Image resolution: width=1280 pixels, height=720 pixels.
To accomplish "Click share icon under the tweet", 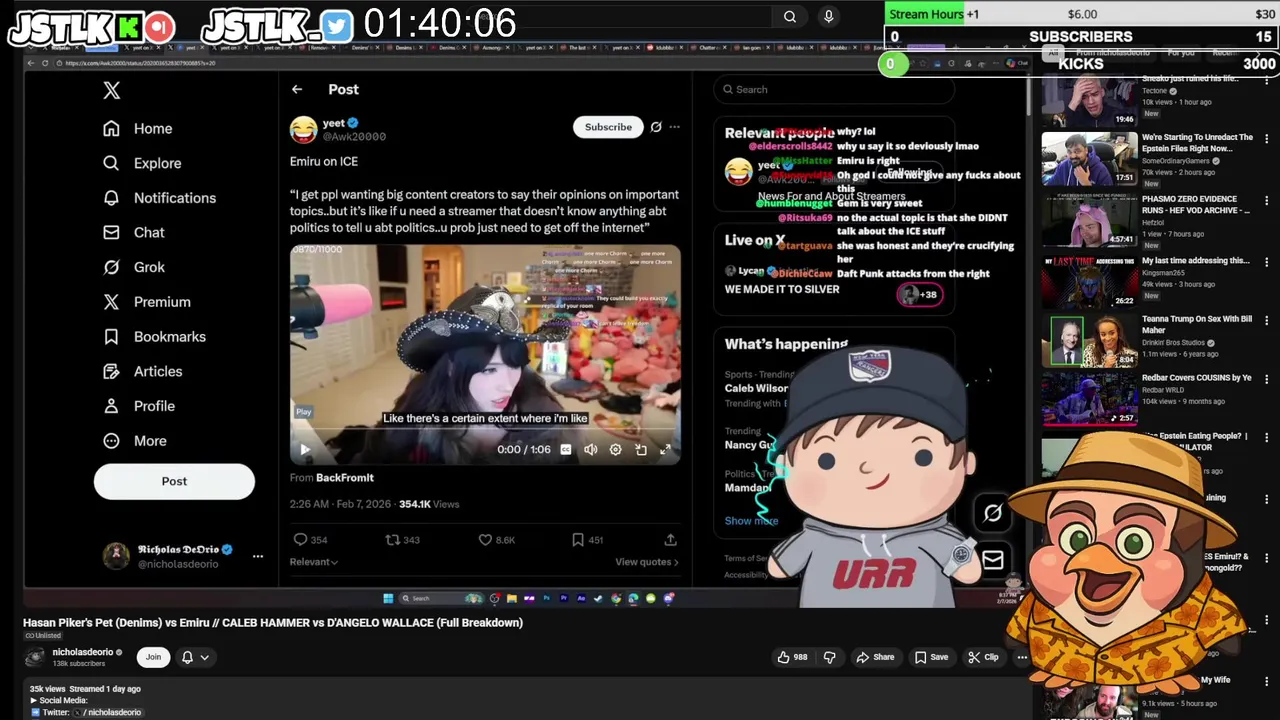I will click(x=670, y=540).
